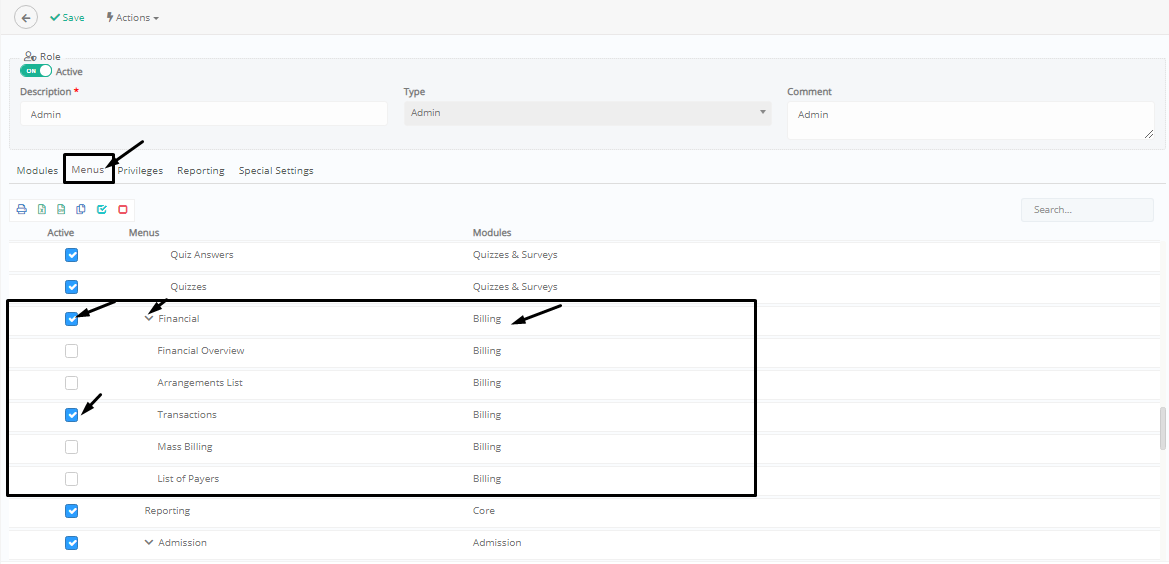This screenshot has height=564, width=1169.
Task: Click the Description input field
Action: click(x=204, y=114)
